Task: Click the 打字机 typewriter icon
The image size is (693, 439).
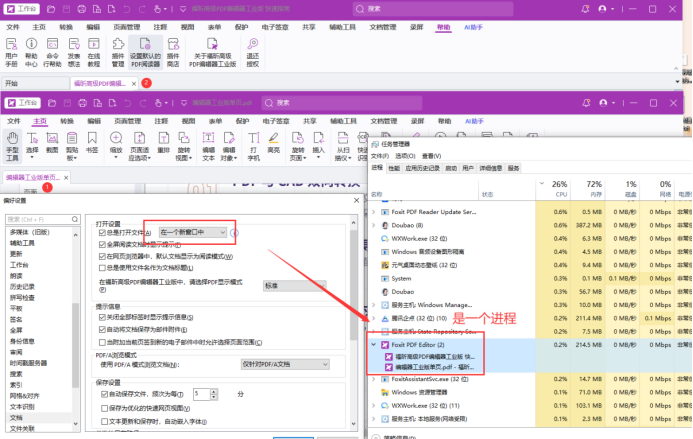Action: point(254,145)
